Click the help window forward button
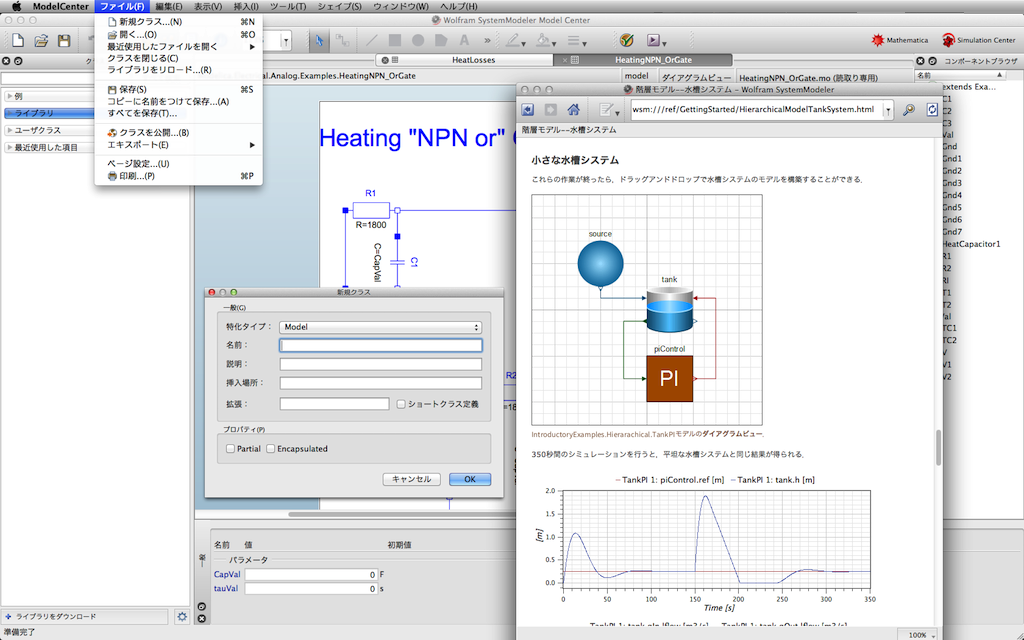 click(x=551, y=110)
